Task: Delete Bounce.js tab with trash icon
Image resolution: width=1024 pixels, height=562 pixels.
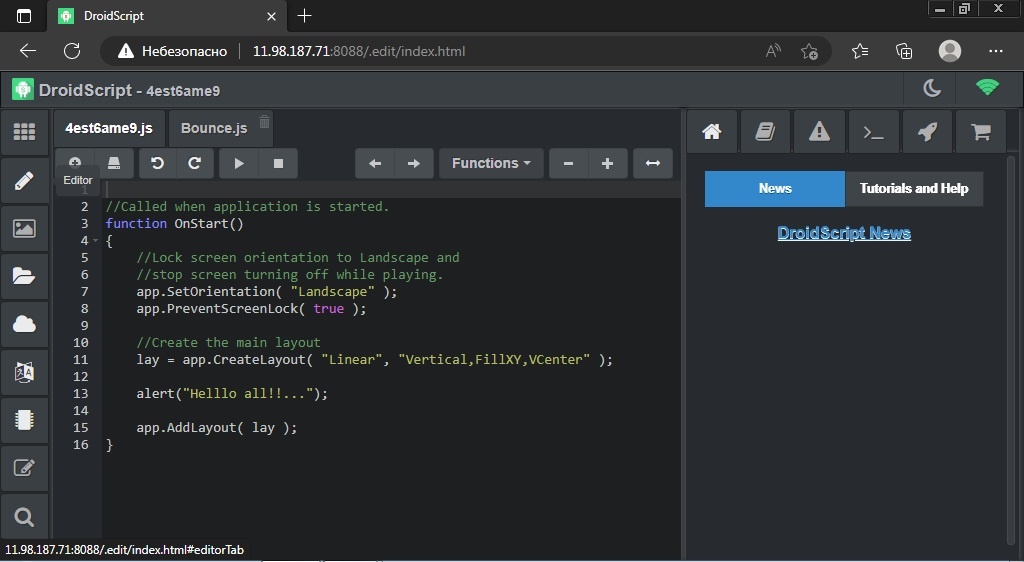Action: (x=264, y=121)
